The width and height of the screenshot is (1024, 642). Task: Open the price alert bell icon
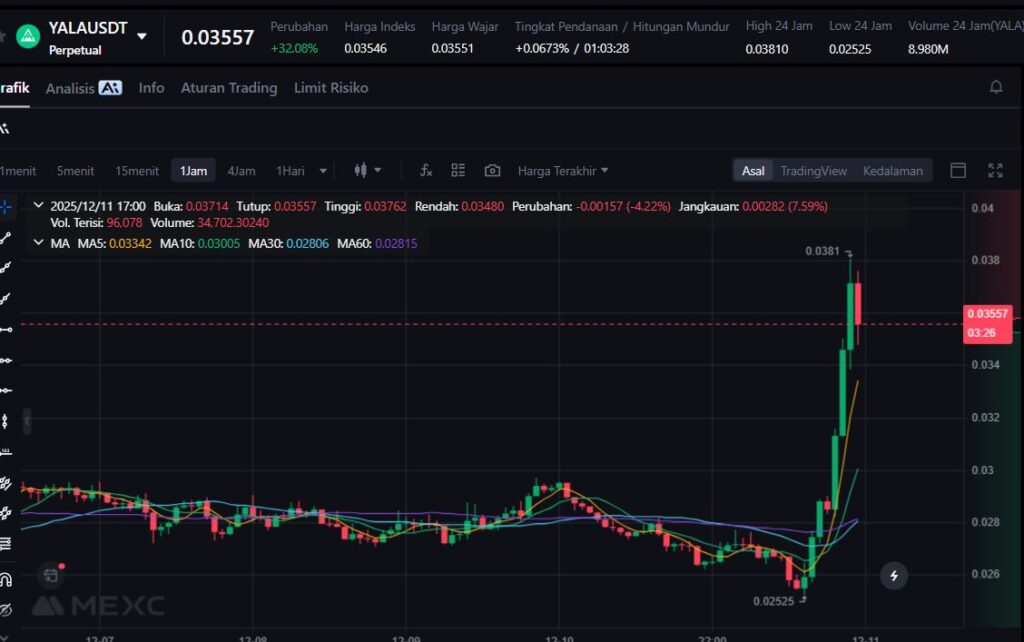point(996,88)
